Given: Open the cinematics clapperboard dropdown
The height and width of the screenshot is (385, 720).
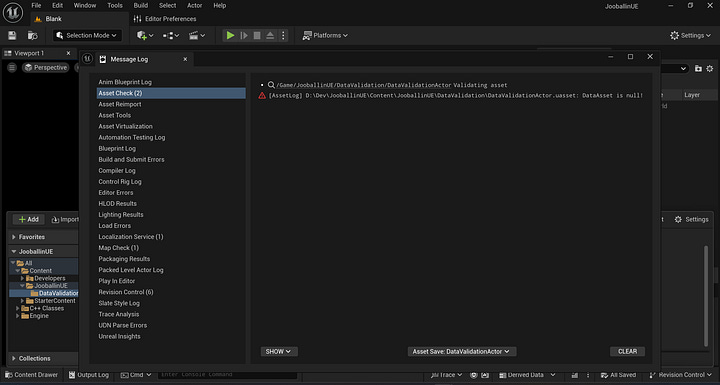Looking at the screenshot, I should pyautogui.click(x=197, y=35).
